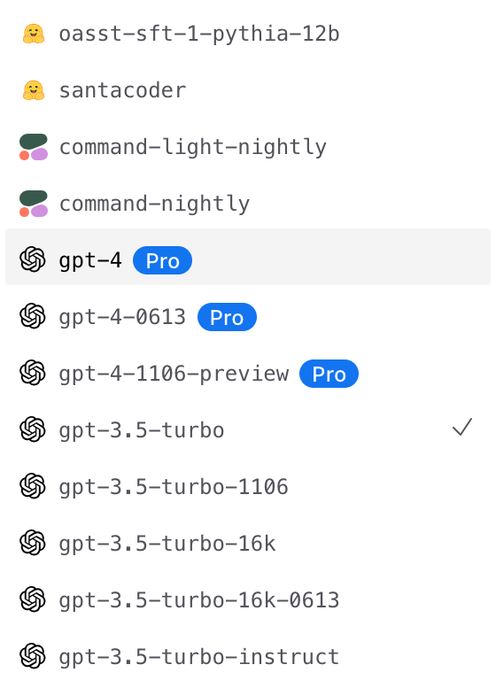Screen dimensions: 496x680
Task: Click the Pro badge on gpt-4-1106-preview
Action: click(x=329, y=374)
